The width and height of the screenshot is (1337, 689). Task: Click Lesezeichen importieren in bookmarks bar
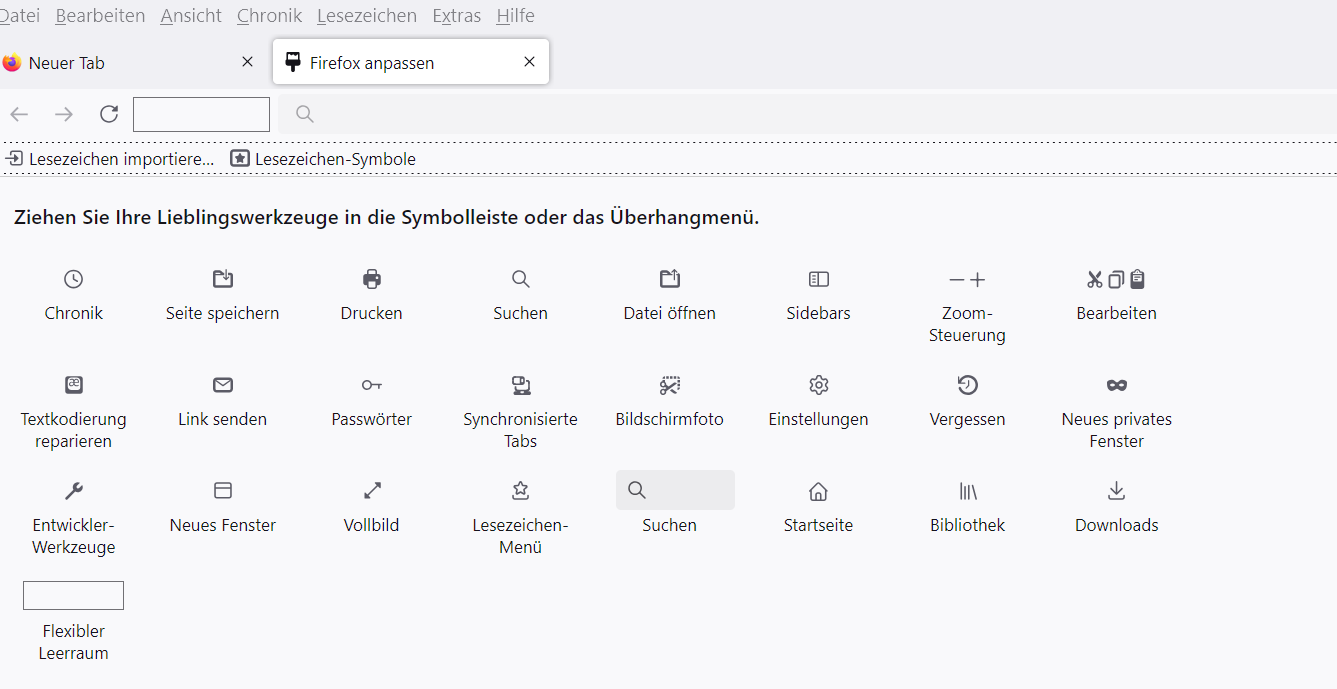(110, 159)
